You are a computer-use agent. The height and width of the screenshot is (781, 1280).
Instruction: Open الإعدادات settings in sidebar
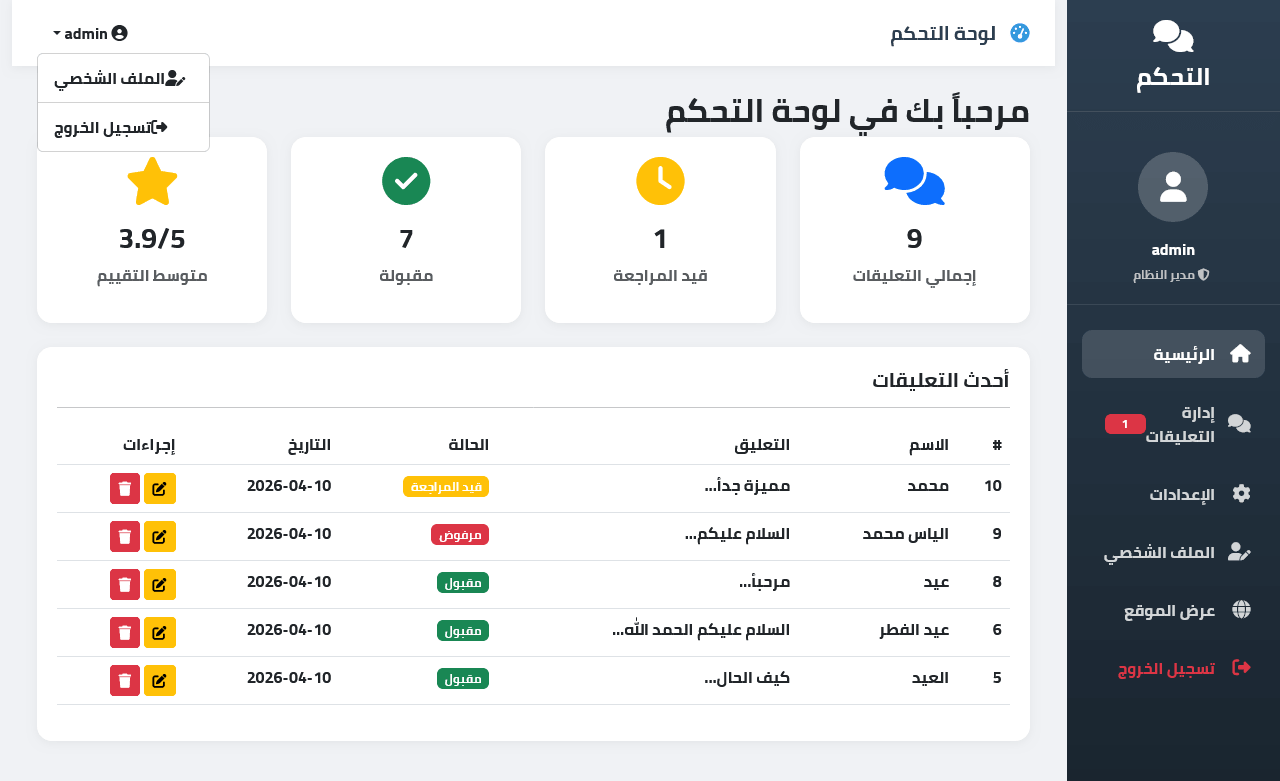(1173, 494)
